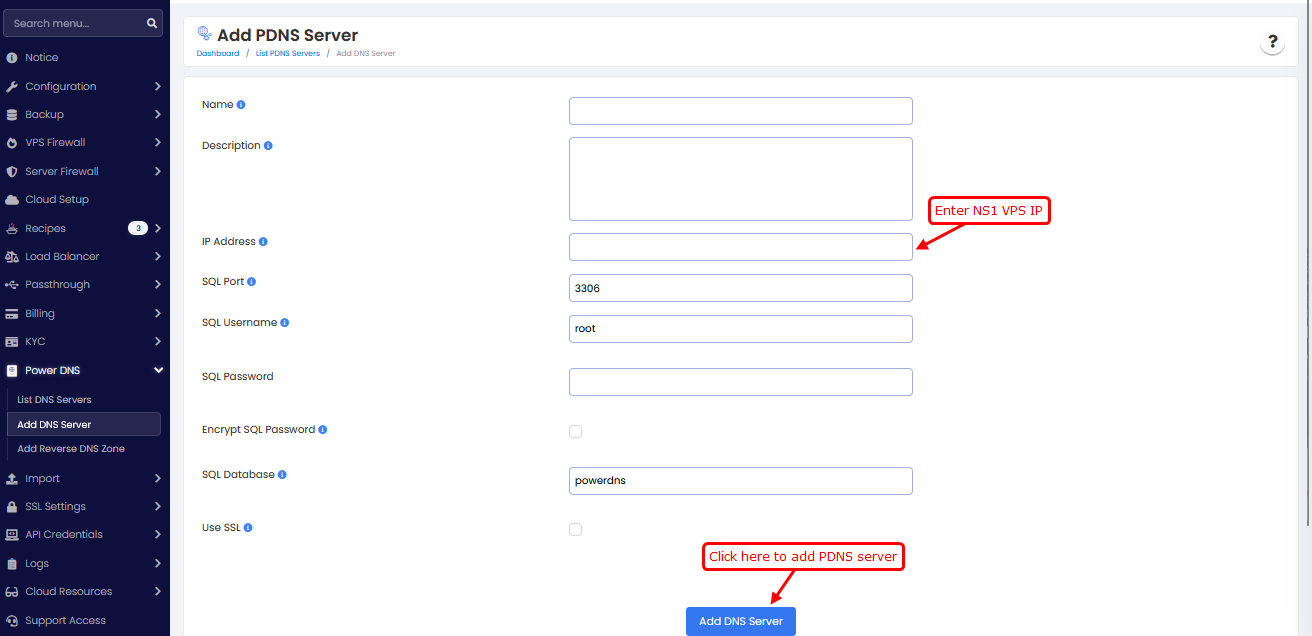Click the info icon beside SQL Username
The image size is (1312, 636).
click(x=285, y=323)
